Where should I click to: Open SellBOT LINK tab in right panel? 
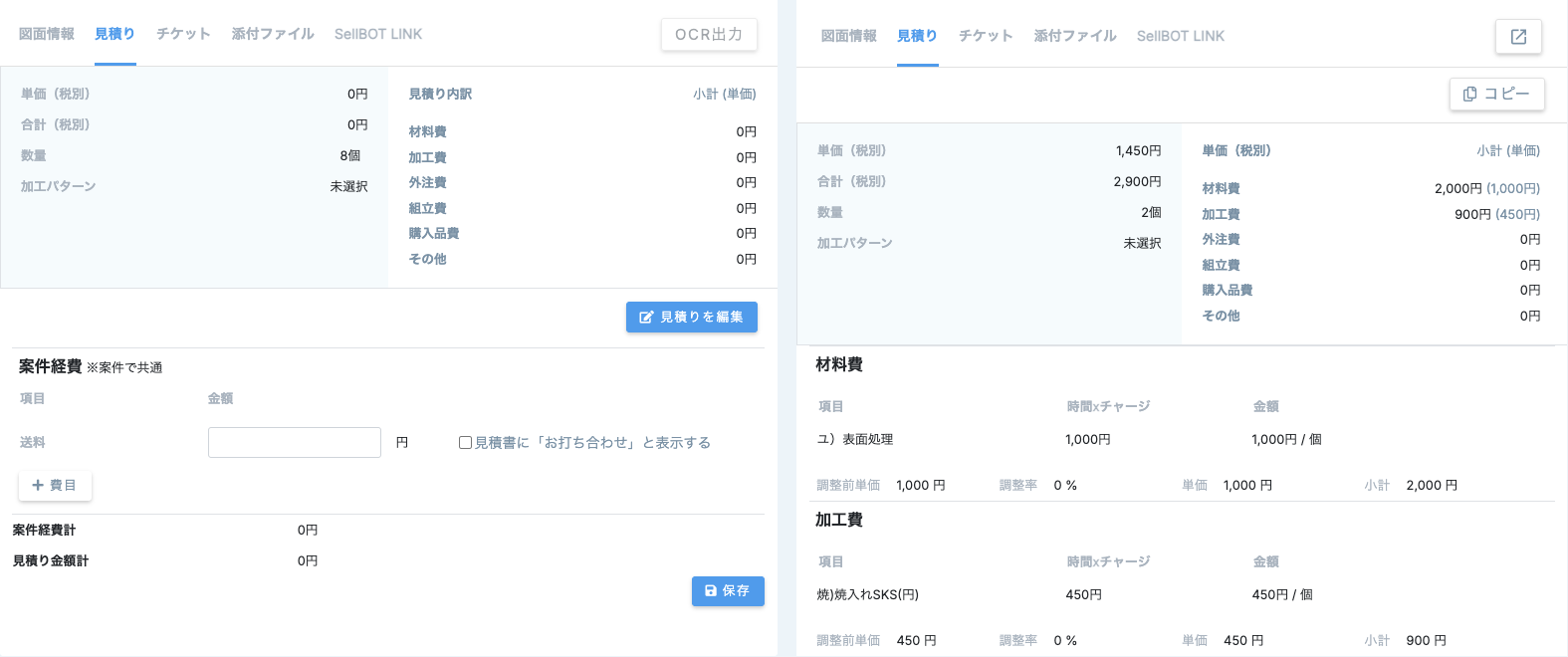[1181, 36]
